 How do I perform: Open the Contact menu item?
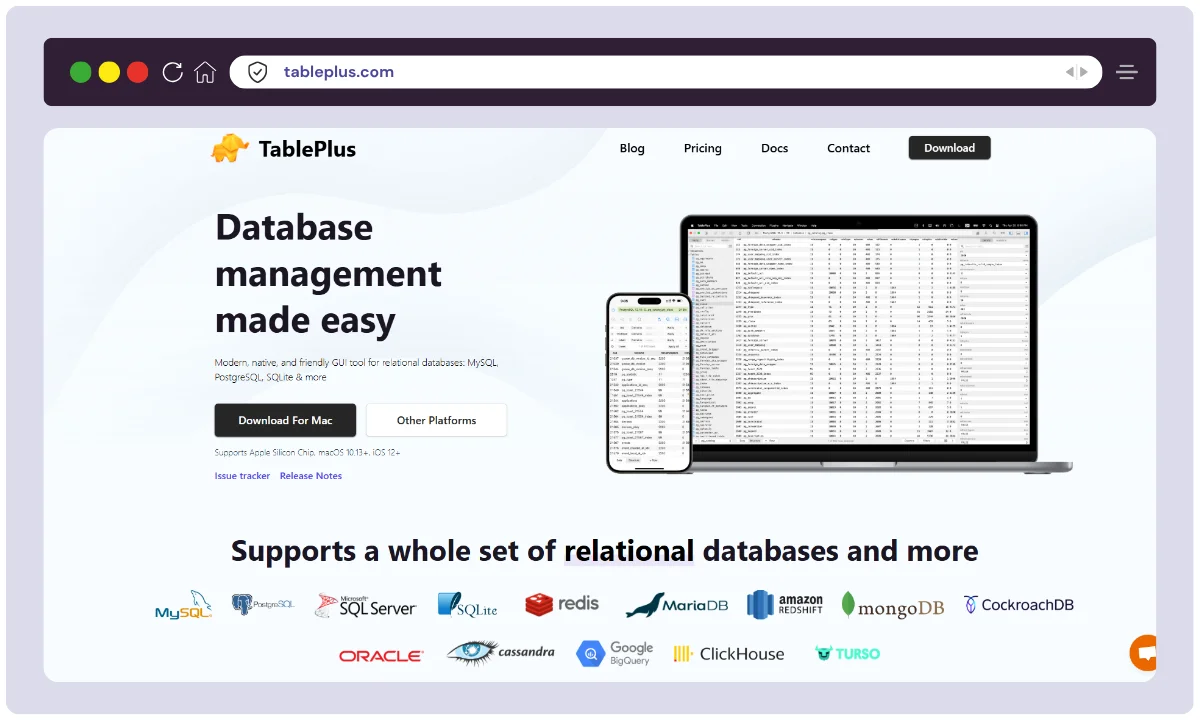(849, 148)
